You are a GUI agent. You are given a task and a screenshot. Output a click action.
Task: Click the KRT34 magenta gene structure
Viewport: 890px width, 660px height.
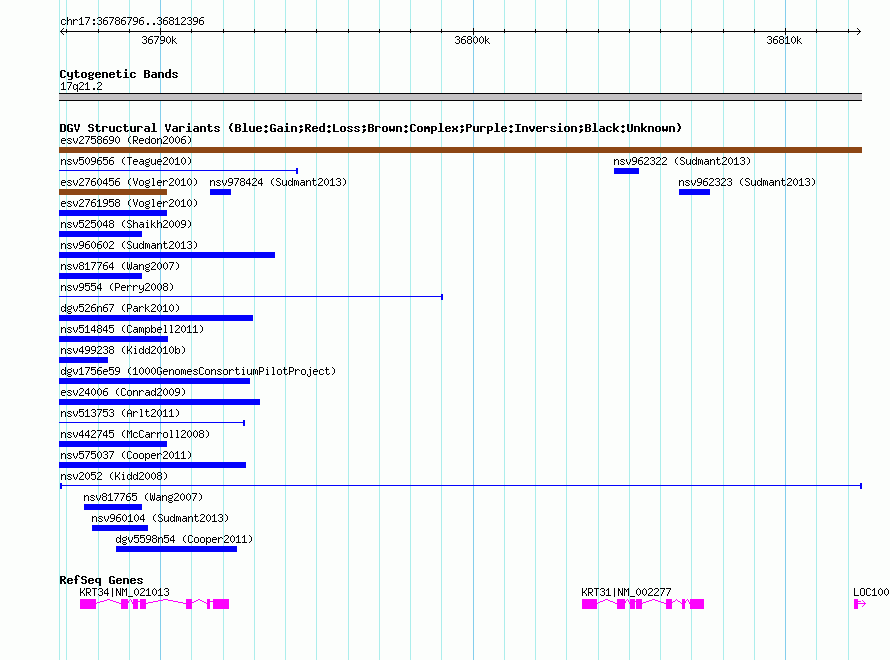click(154, 604)
